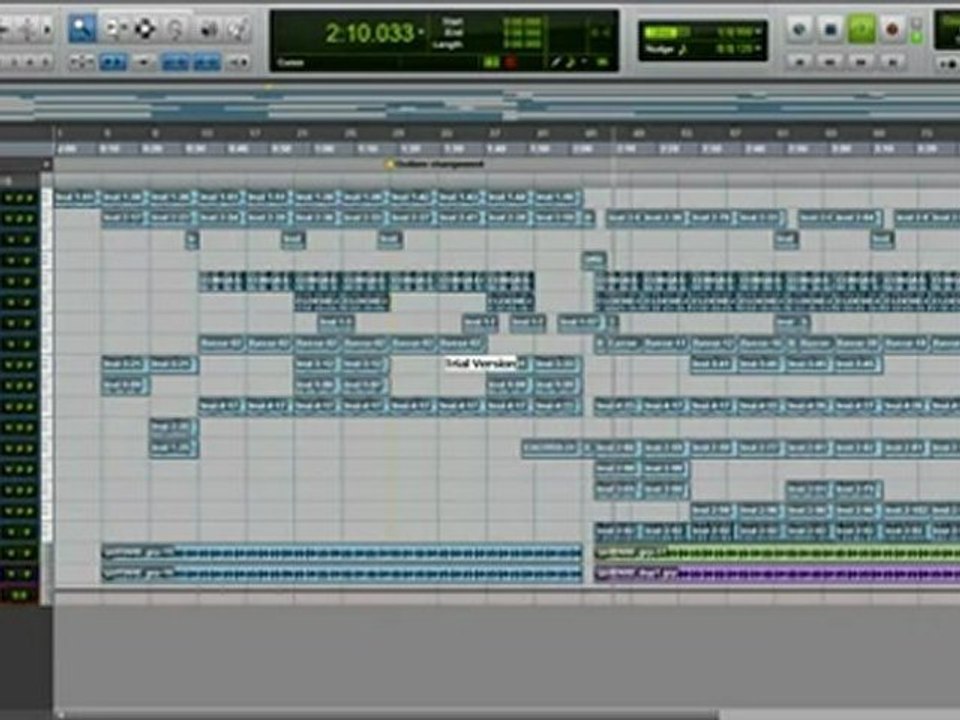
Task: Click the audio waveform zoom button
Action: [27, 29]
